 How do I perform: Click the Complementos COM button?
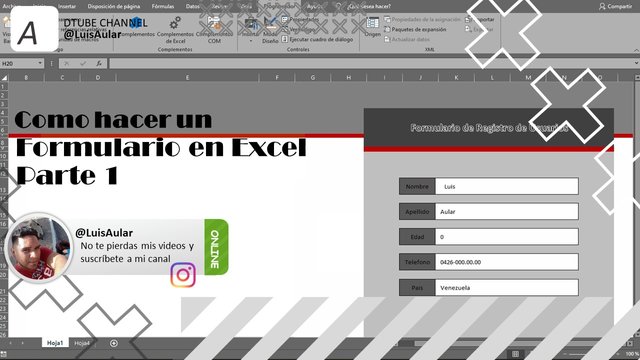pyautogui.click(x=214, y=29)
